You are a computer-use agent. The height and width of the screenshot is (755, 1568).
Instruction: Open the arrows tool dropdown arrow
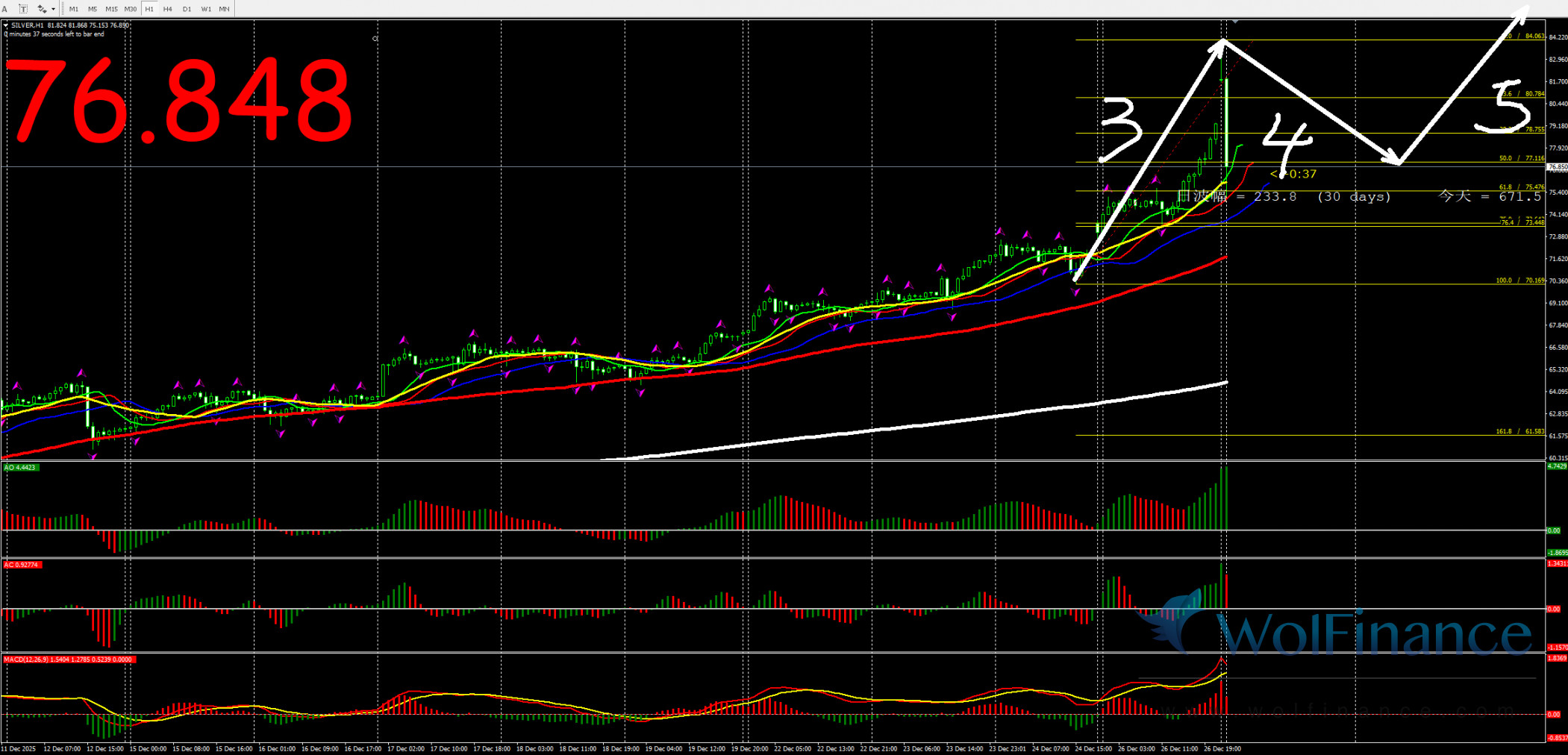pos(54,9)
